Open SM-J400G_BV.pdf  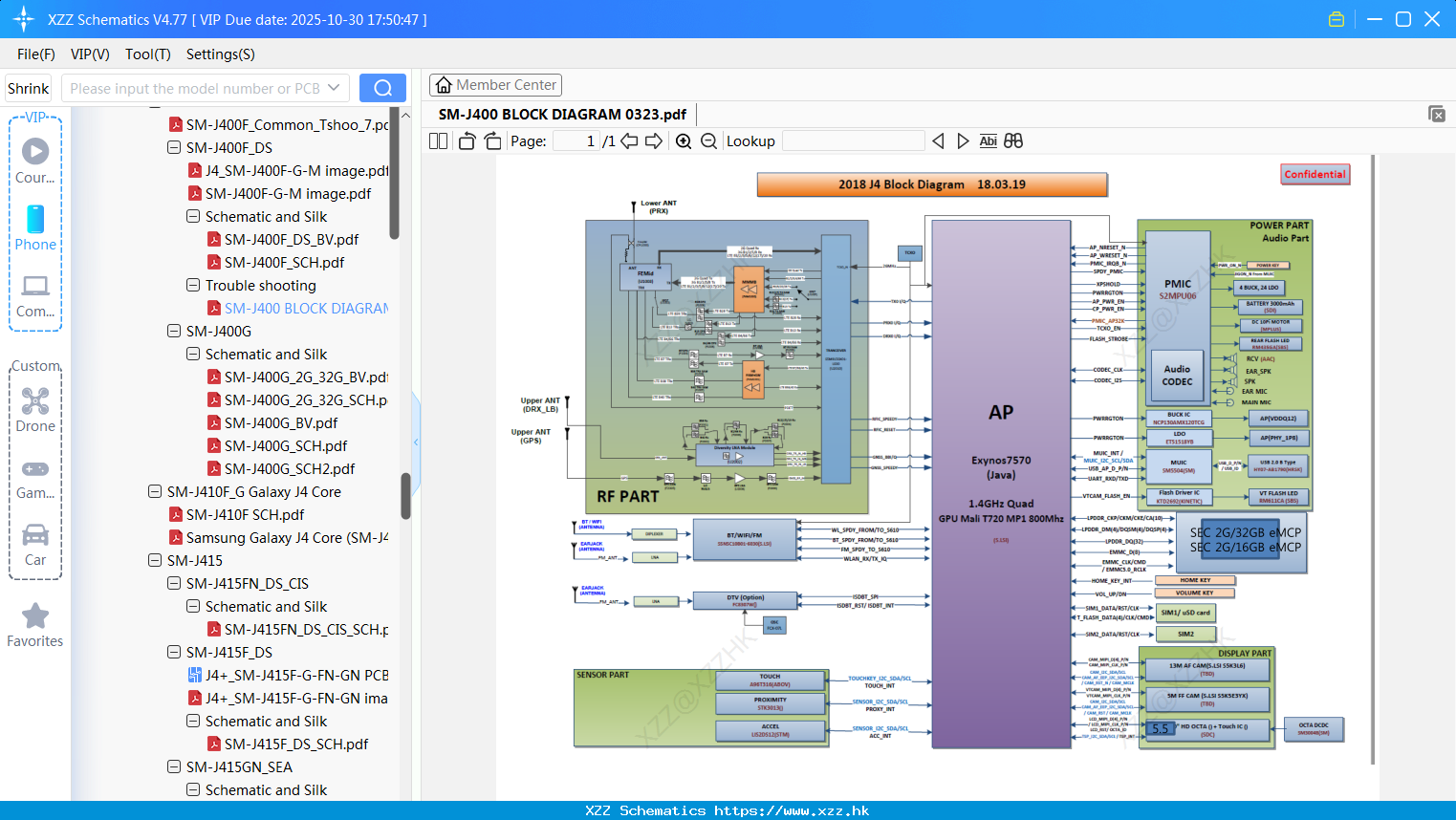272,422
